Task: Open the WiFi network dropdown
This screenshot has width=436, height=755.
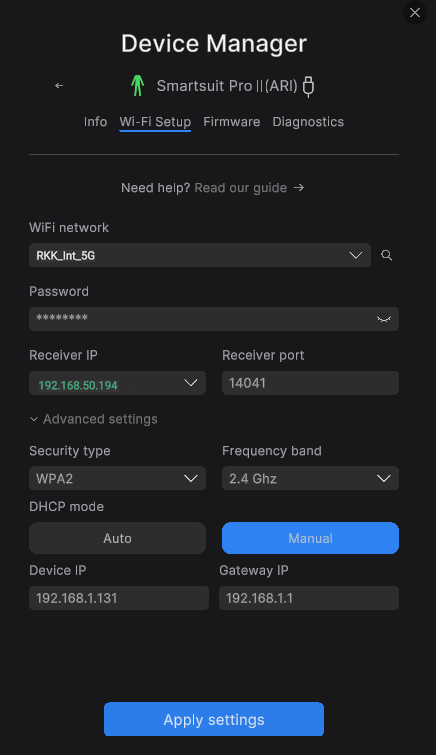Action: coord(200,255)
